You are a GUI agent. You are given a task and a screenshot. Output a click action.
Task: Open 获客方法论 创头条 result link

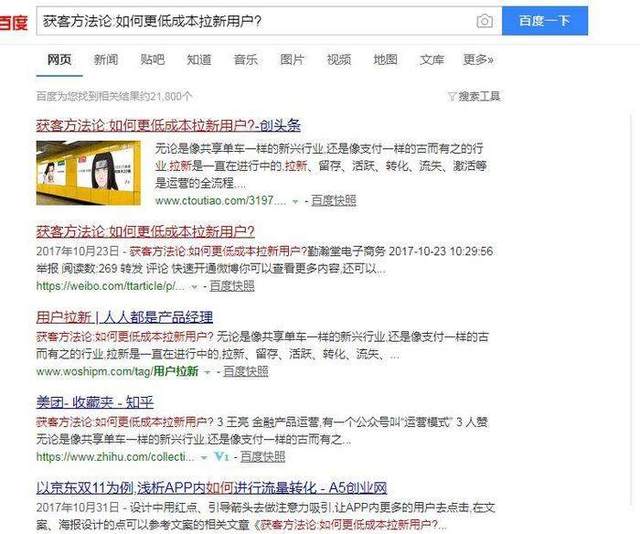(x=168, y=125)
